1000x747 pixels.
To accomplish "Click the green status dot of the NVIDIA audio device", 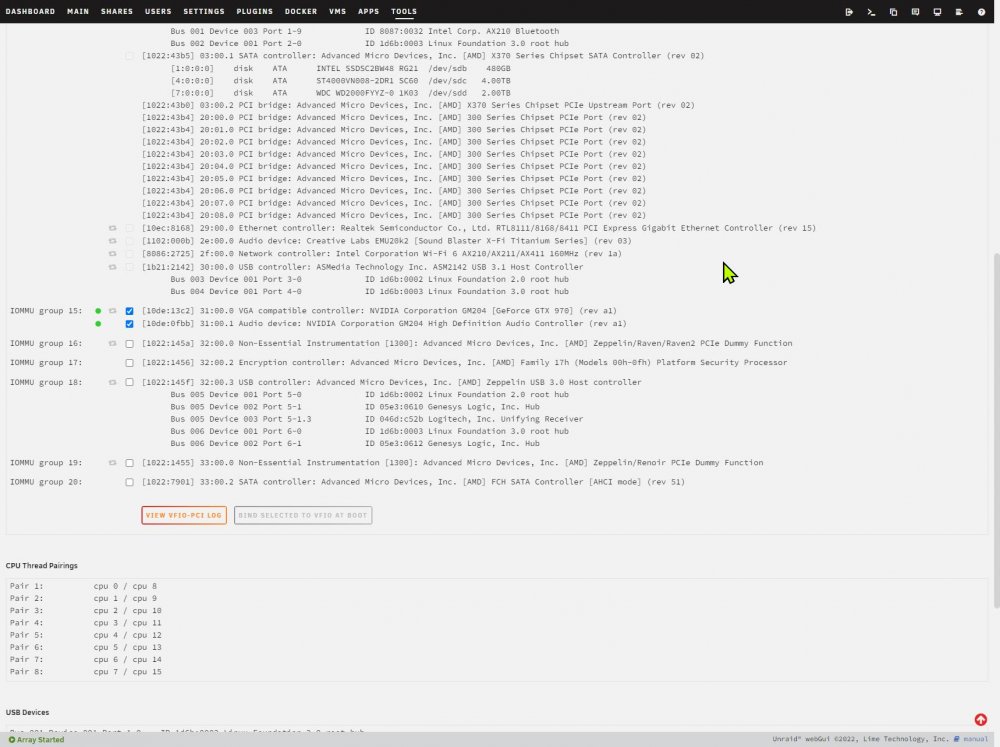I will [x=98, y=323].
